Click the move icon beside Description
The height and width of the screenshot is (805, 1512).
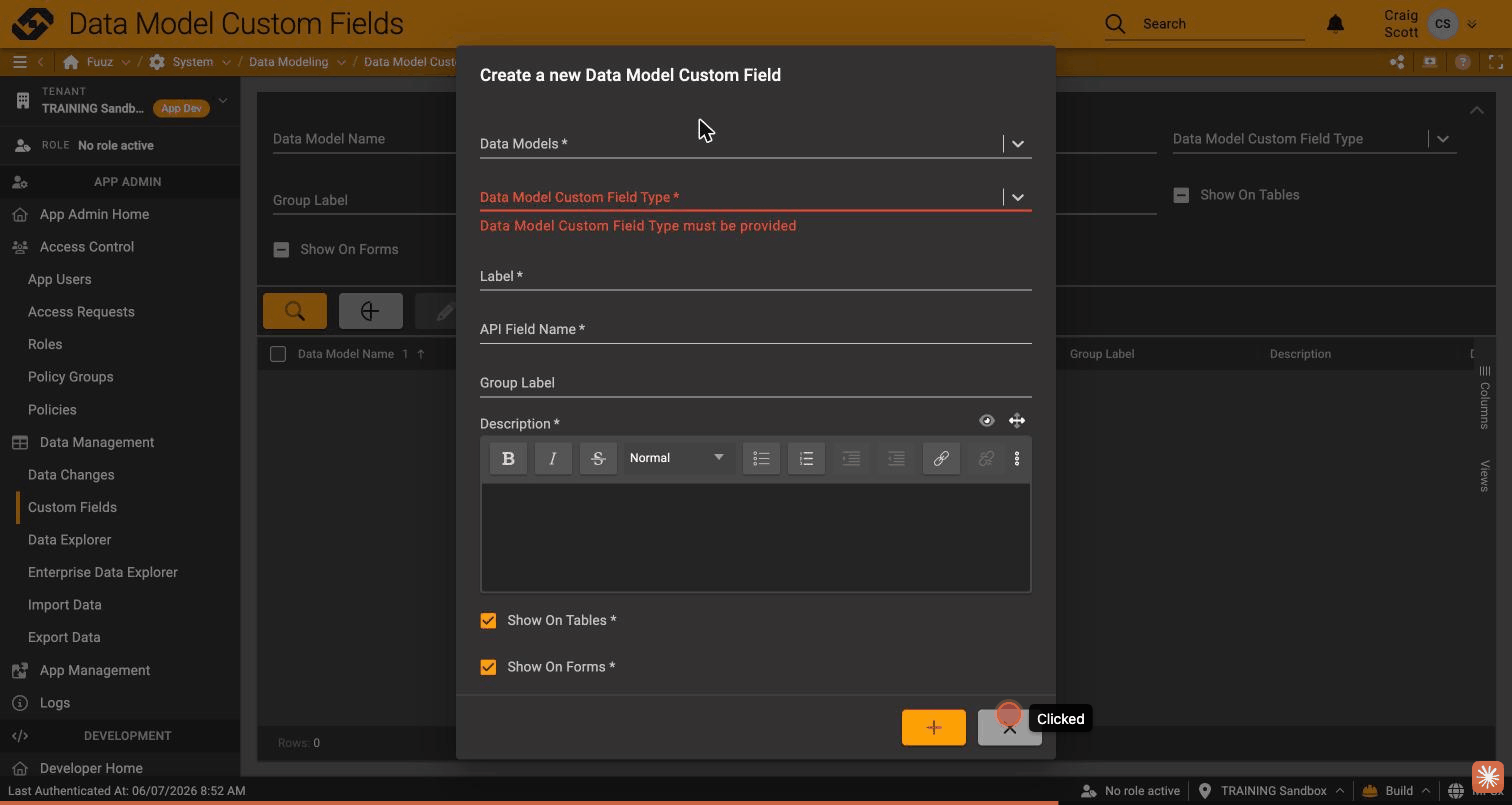tap(1017, 421)
